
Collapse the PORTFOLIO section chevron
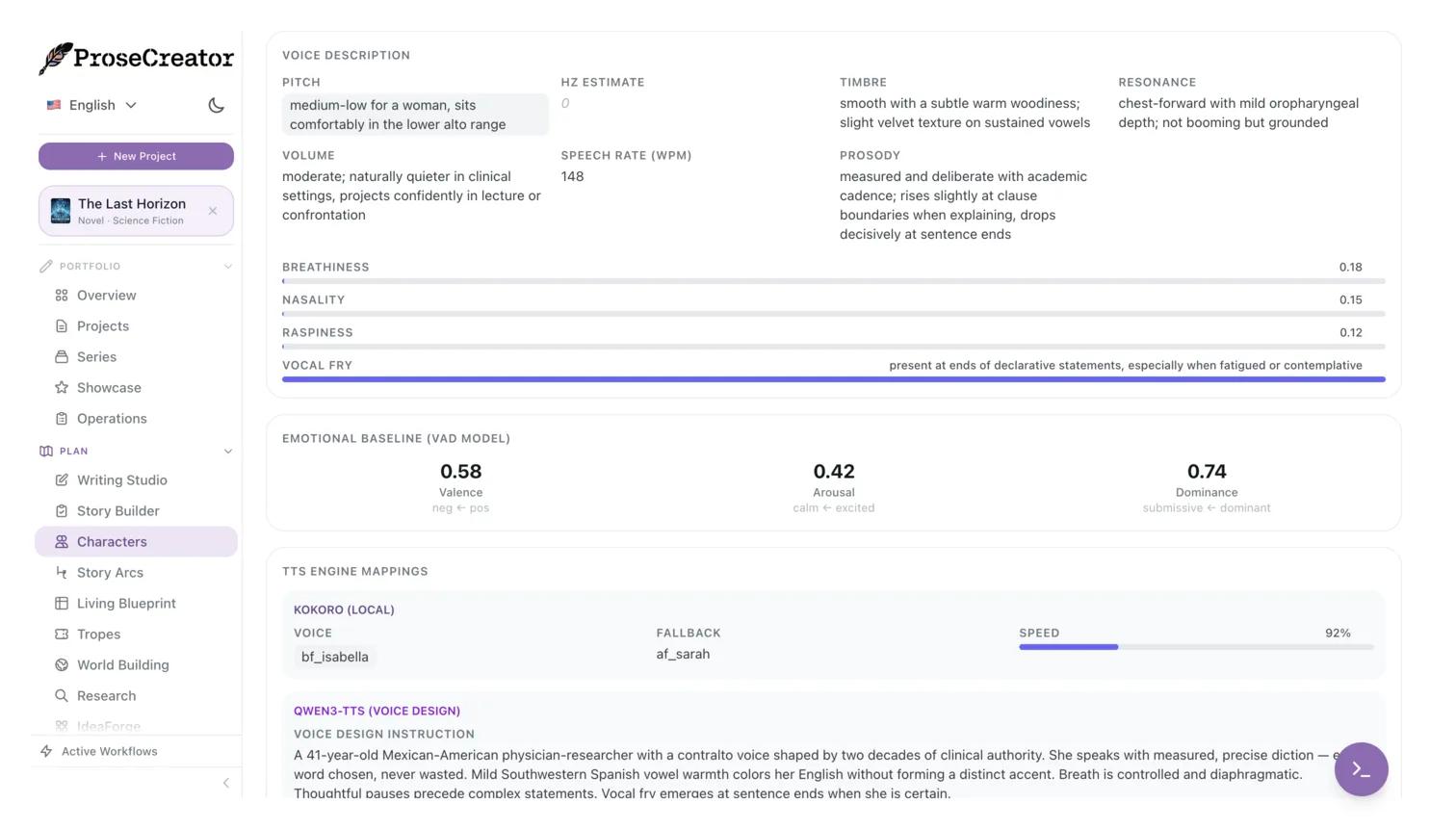(228, 266)
